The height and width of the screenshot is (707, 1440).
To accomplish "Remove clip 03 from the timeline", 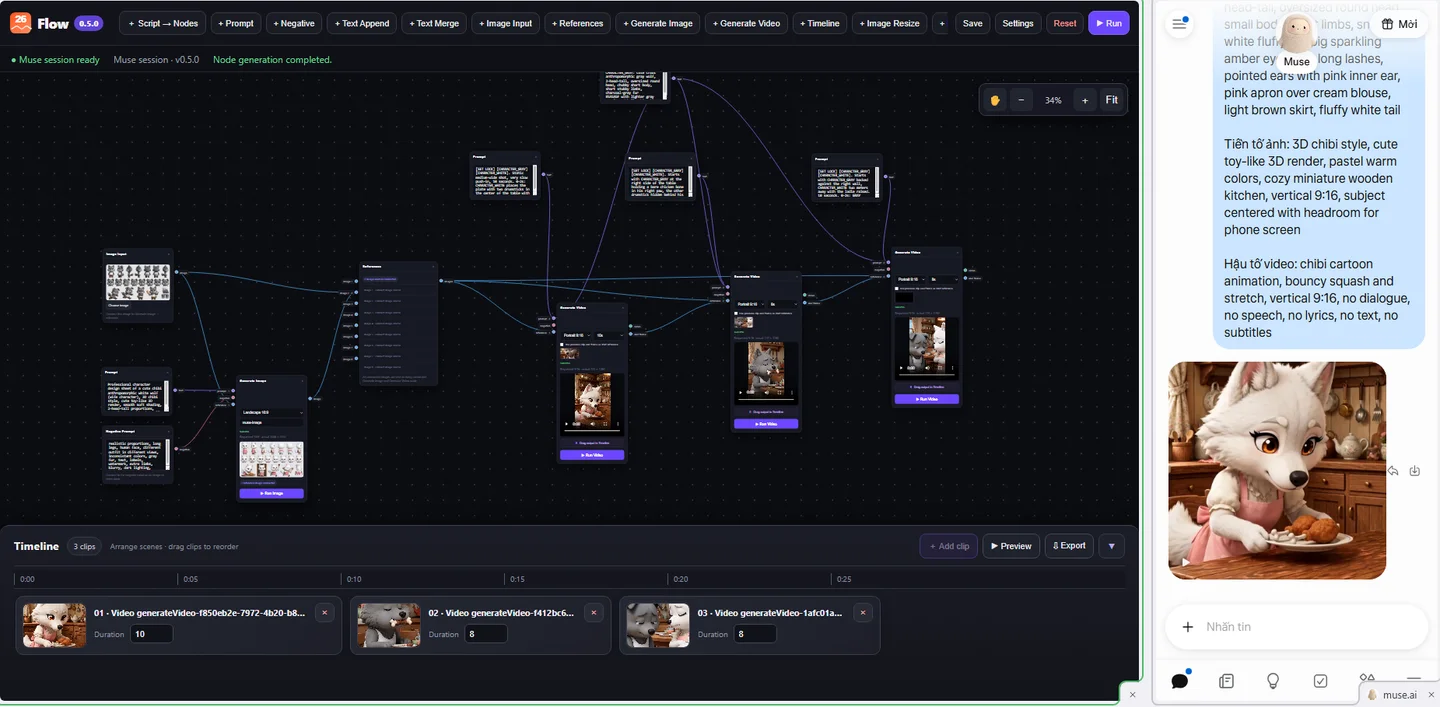I will coord(863,613).
